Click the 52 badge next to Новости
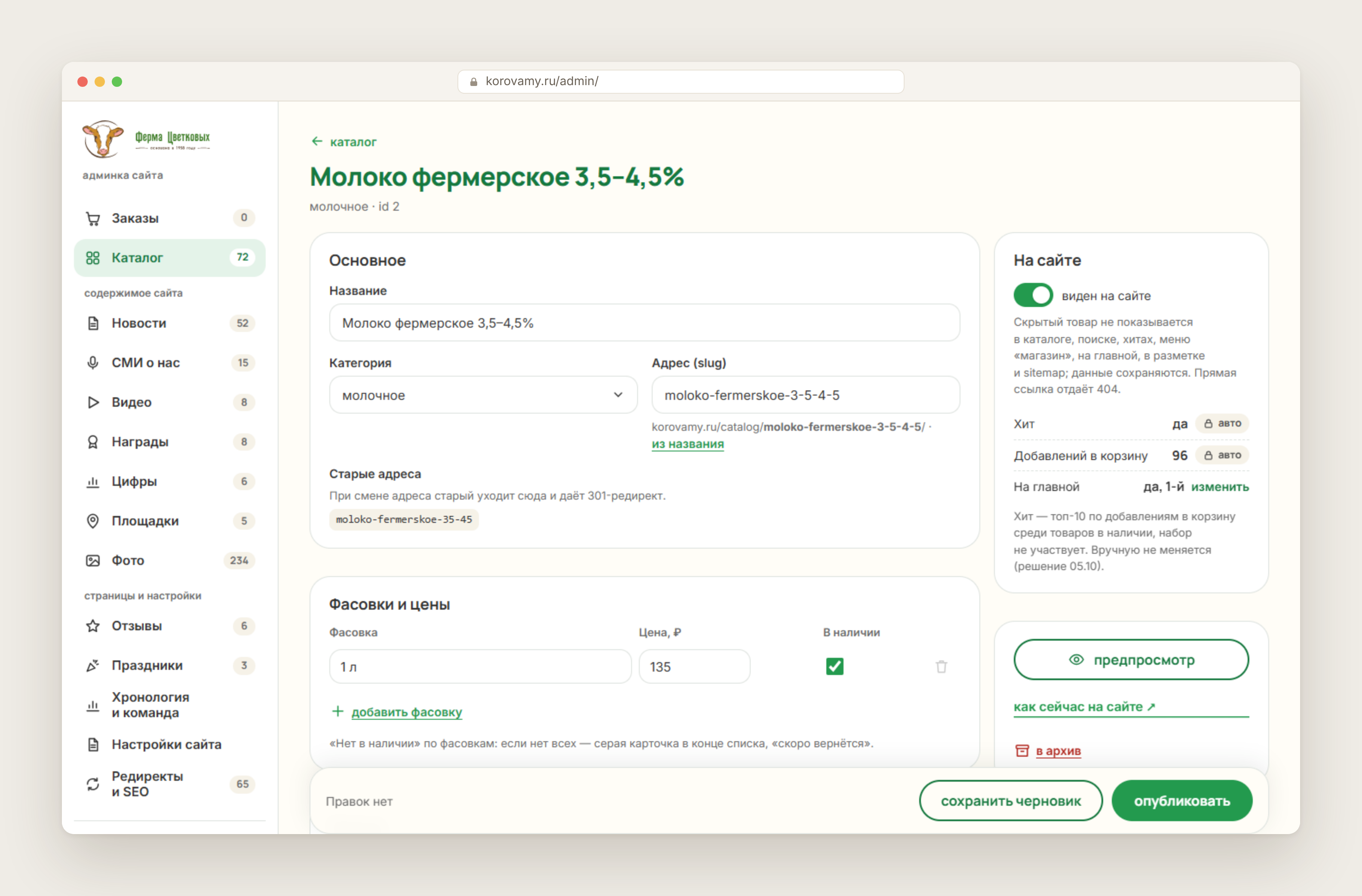Screen dimensions: 1362x896 click(242, 323)
